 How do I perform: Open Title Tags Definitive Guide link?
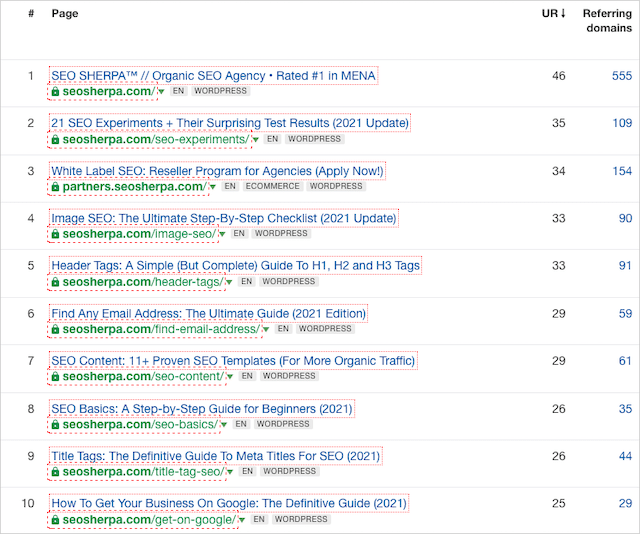pos(216,456)
